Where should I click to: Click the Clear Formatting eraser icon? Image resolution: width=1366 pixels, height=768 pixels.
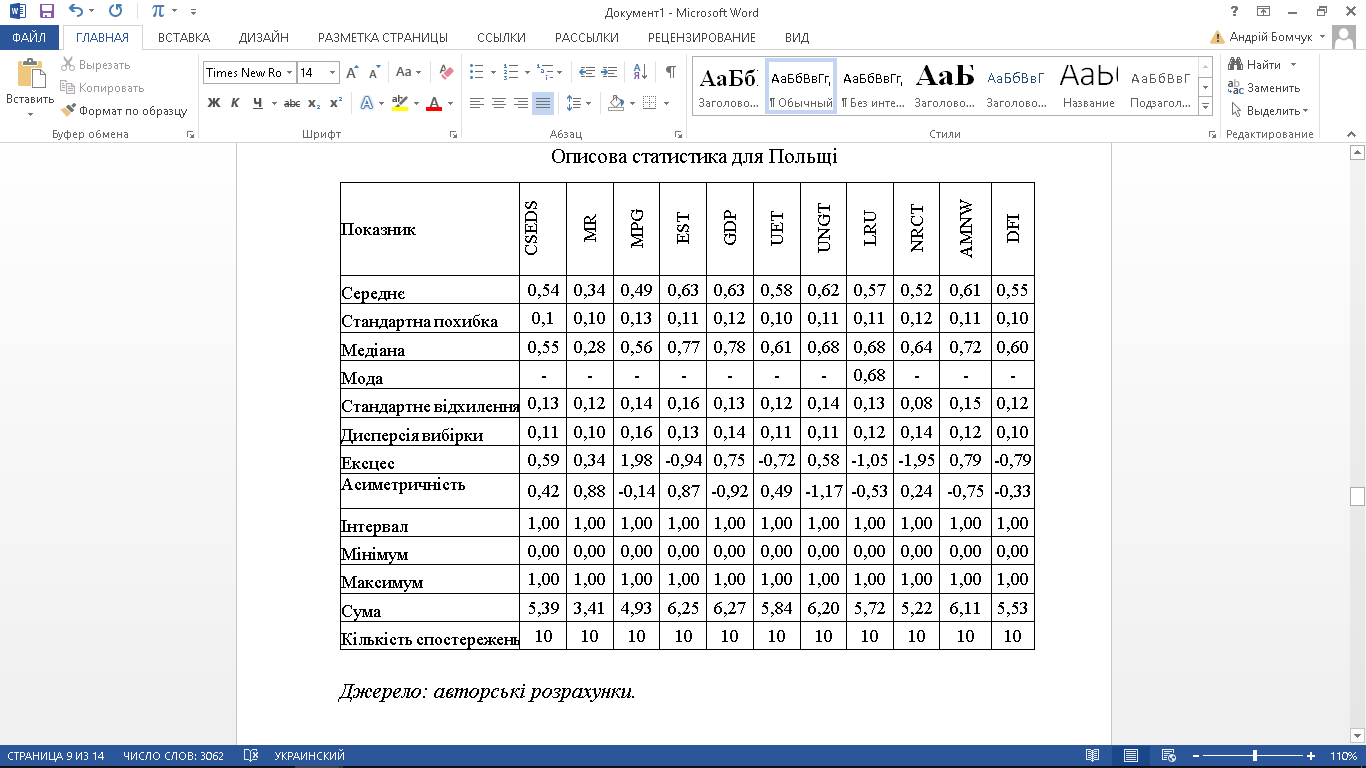coord(446,72)
